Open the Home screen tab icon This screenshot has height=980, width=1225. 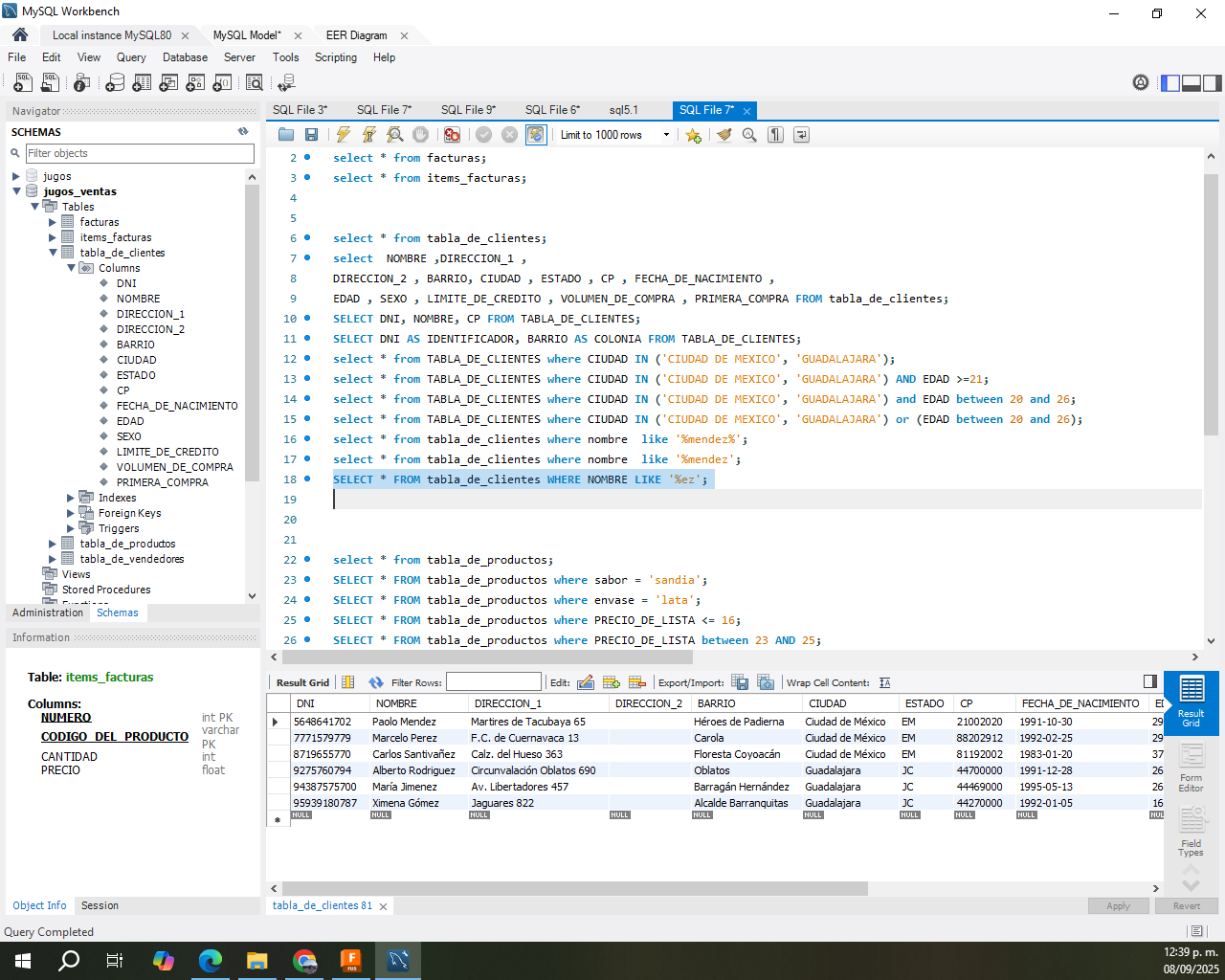point(19,34)
